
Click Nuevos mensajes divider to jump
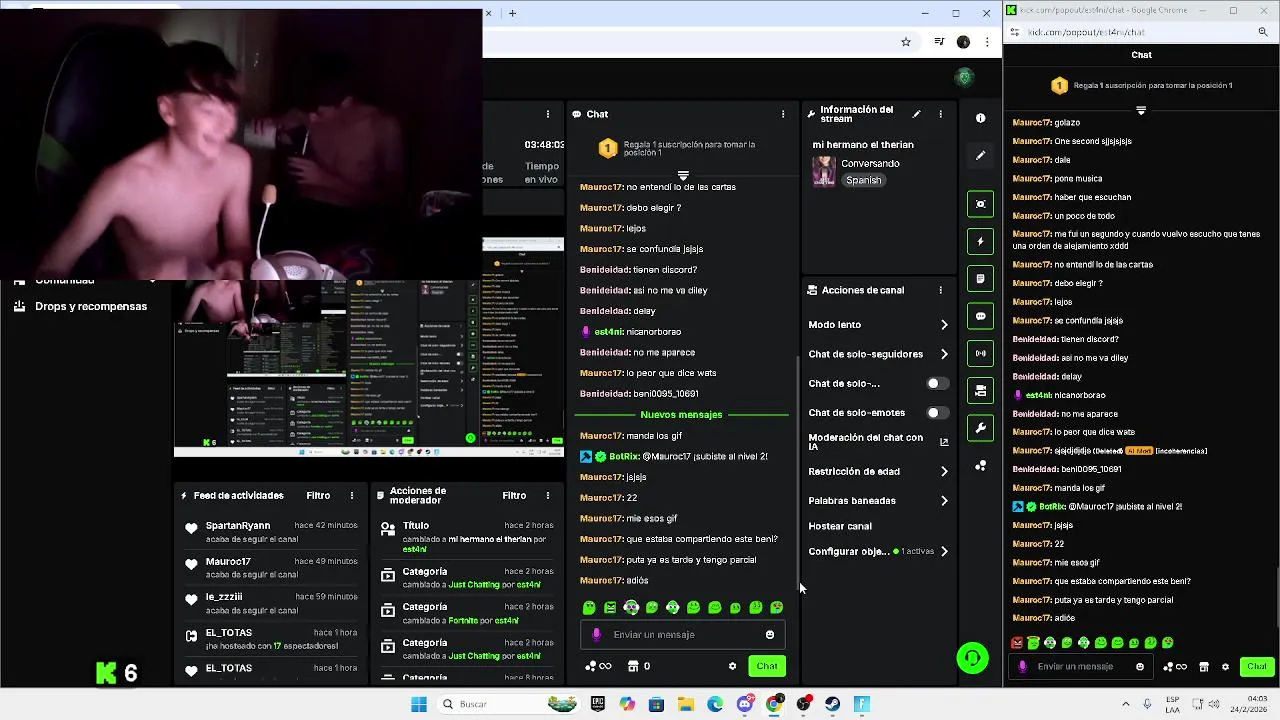point(681,414)
